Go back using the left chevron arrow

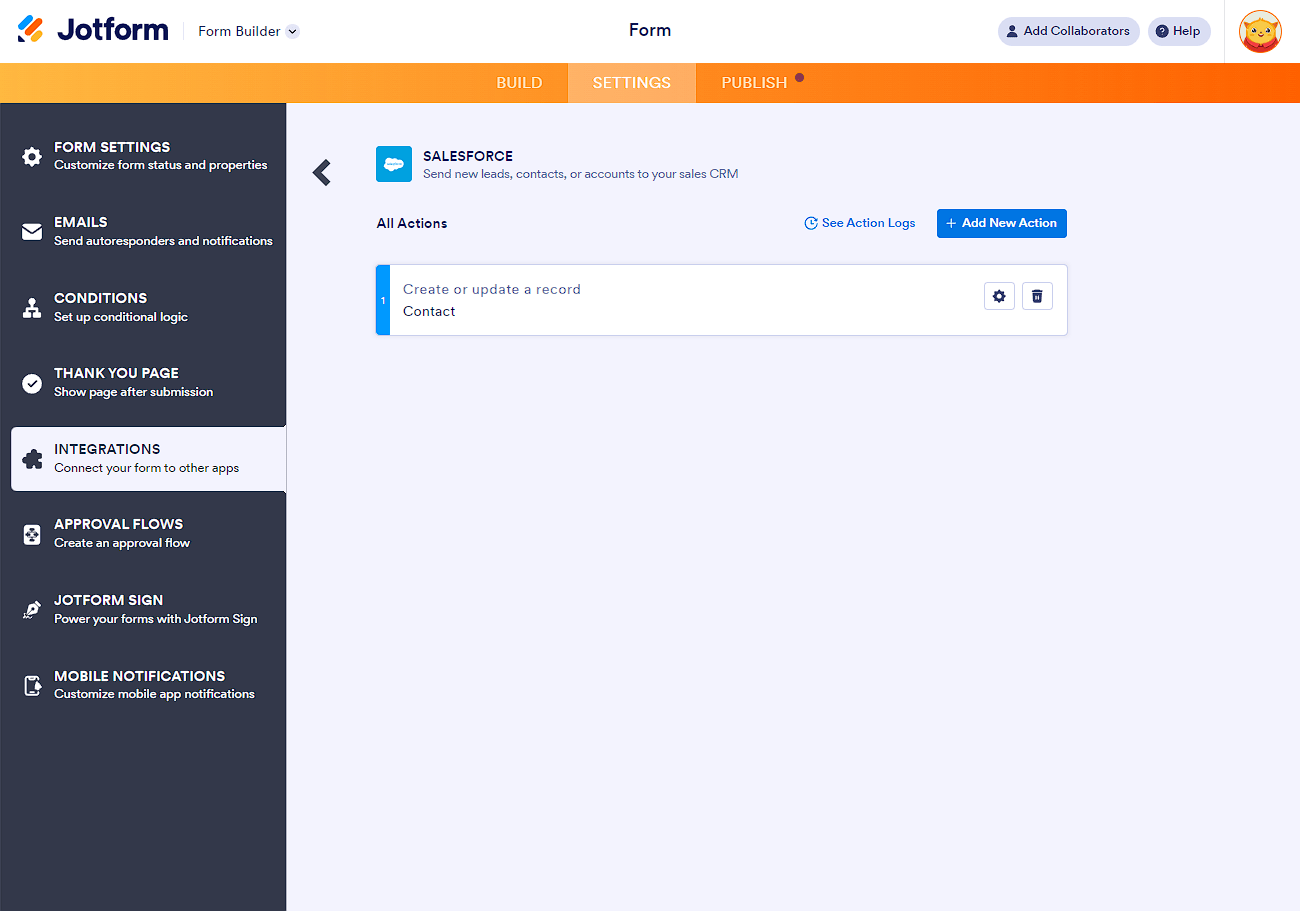pos(322,173)
